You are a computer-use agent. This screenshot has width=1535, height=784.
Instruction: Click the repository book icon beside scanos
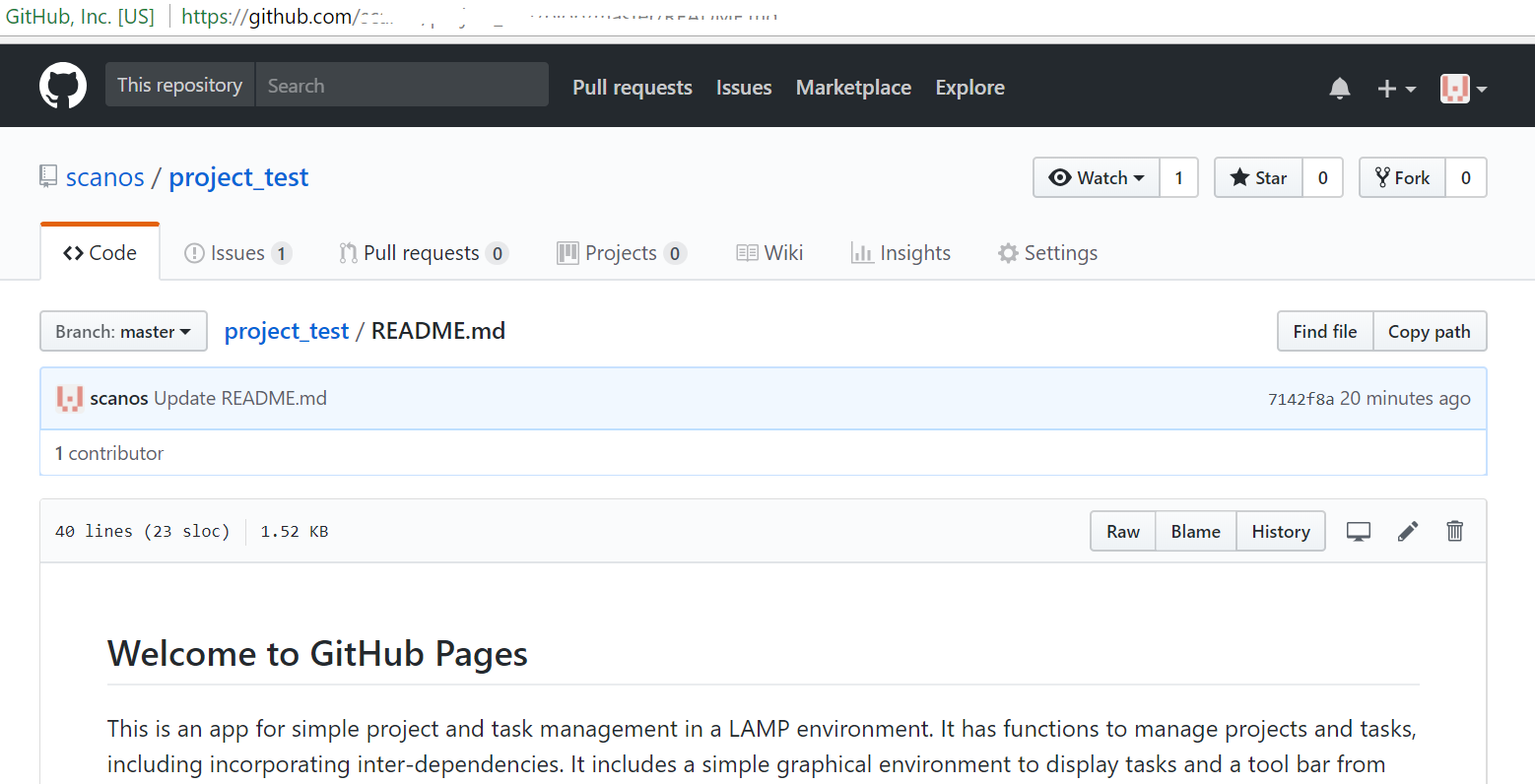(48, 176)
